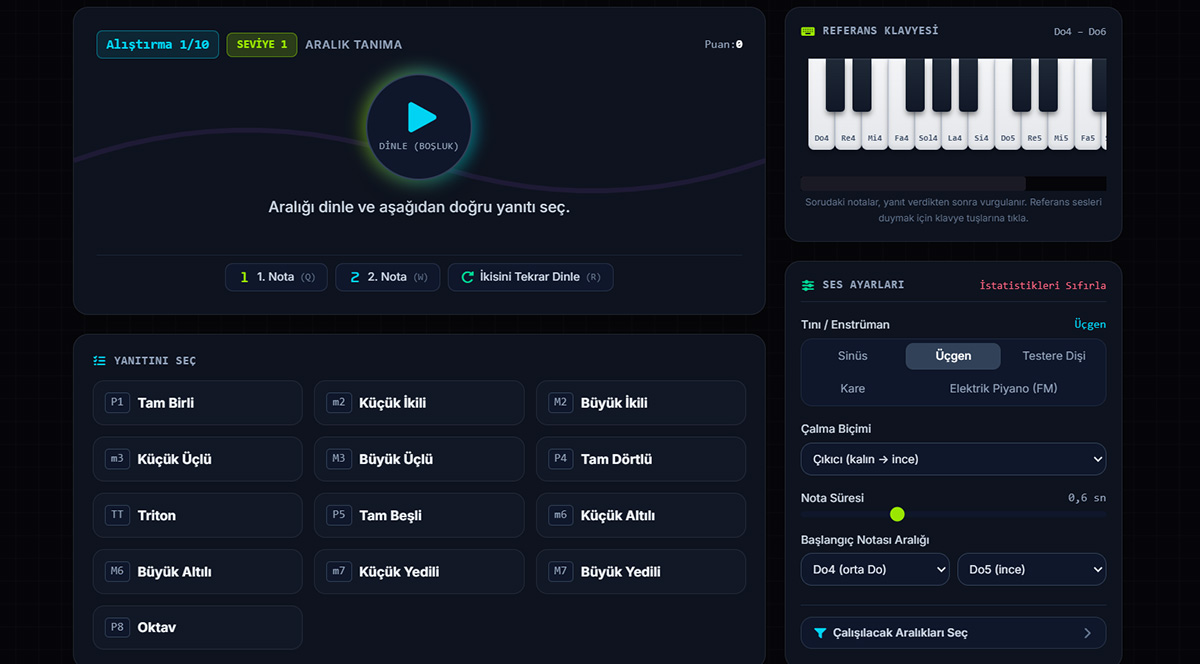
Task: Click the "Puan:0" score text
Action: coord(724,45)
